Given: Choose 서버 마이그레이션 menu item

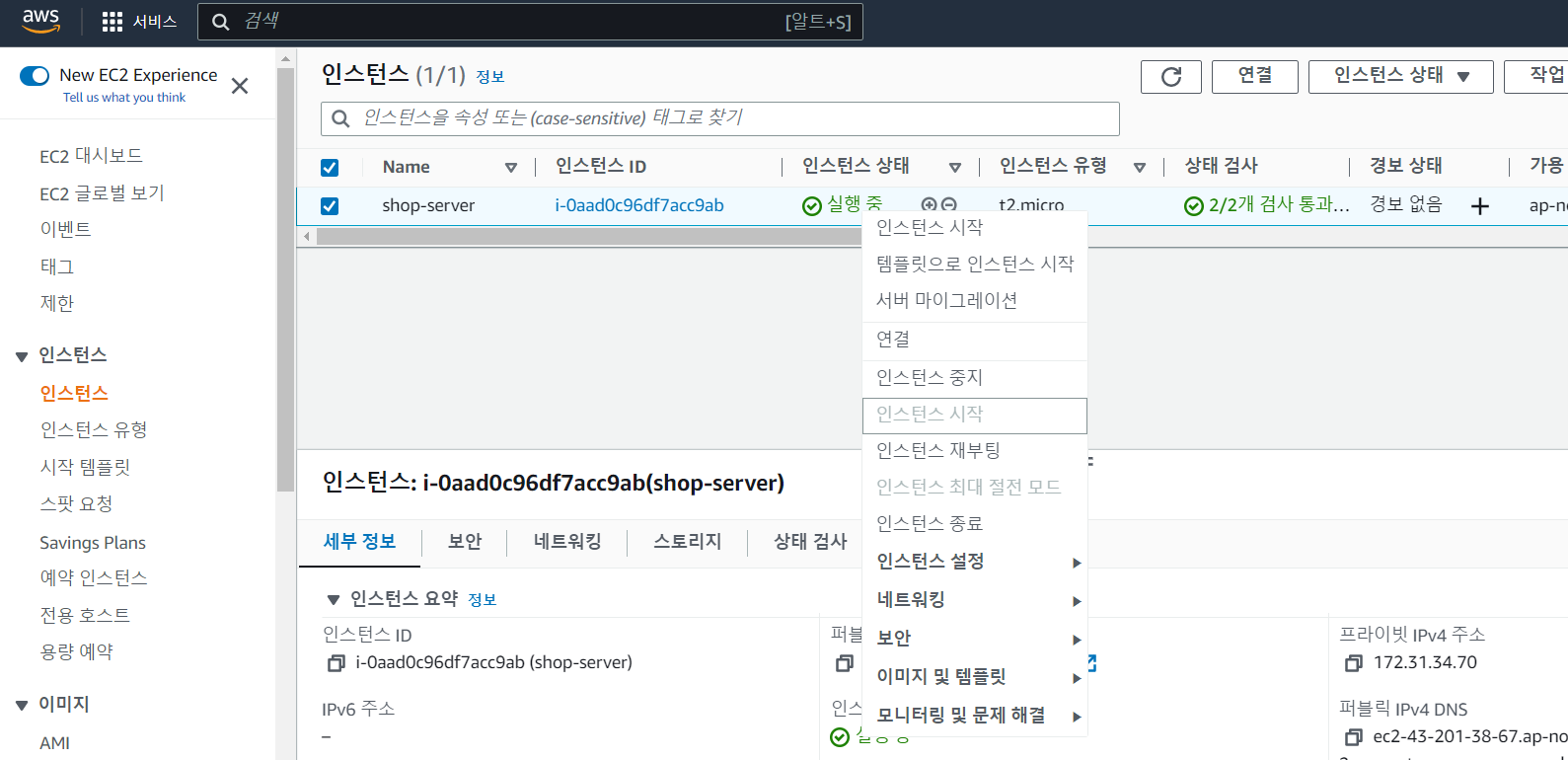Looking at the screenshot, I should tap(975, 301).
